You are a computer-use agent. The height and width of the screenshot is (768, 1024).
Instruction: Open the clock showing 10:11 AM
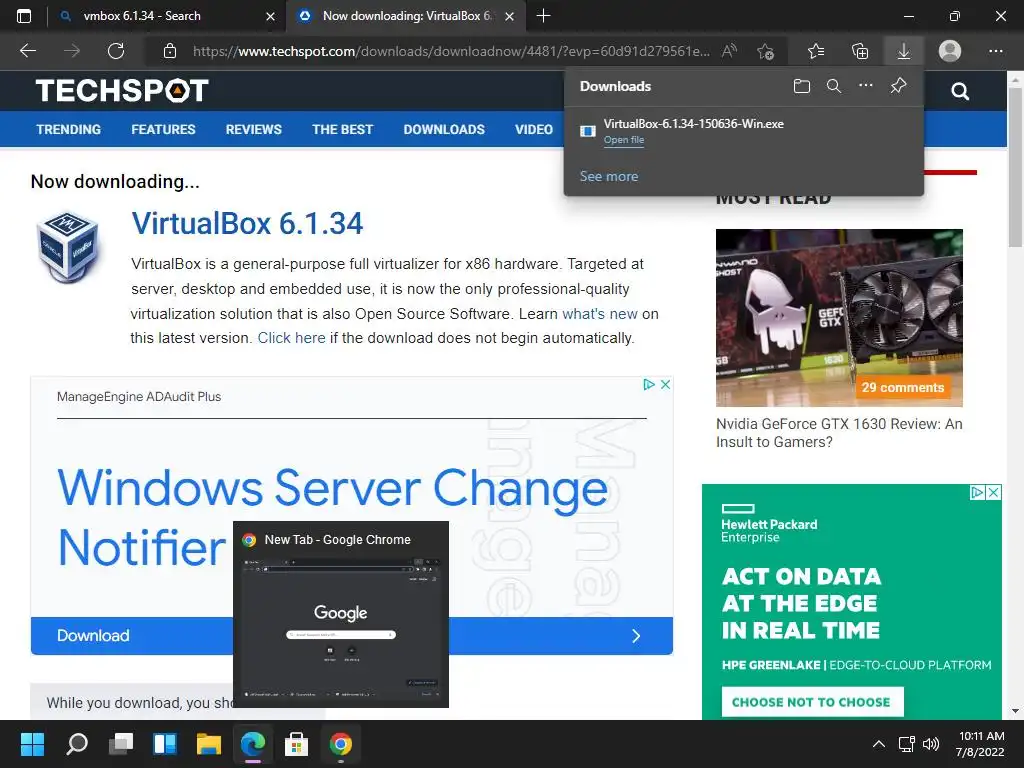click(980, 744)
